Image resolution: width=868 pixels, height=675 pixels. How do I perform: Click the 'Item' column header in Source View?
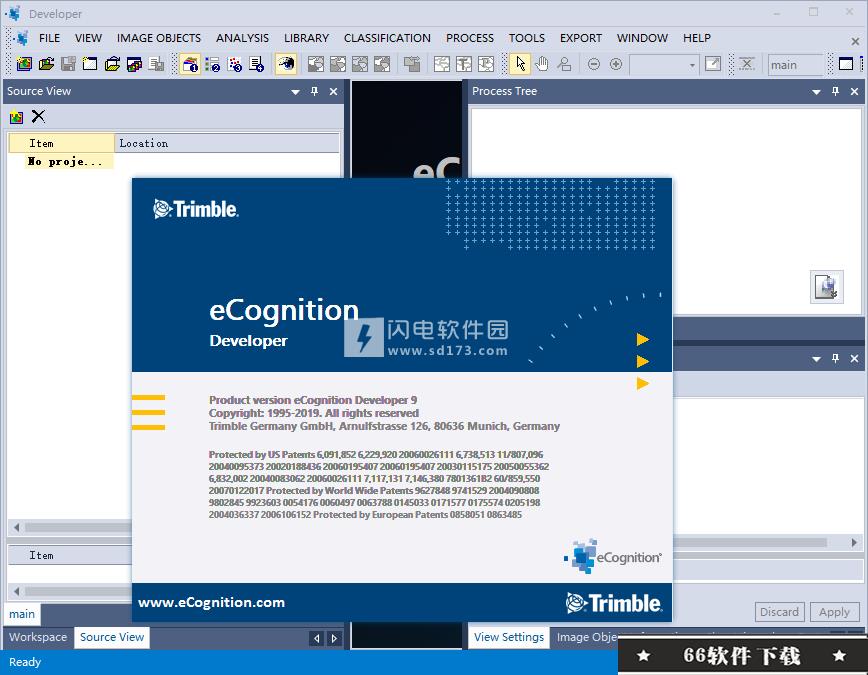pos(61,143)
